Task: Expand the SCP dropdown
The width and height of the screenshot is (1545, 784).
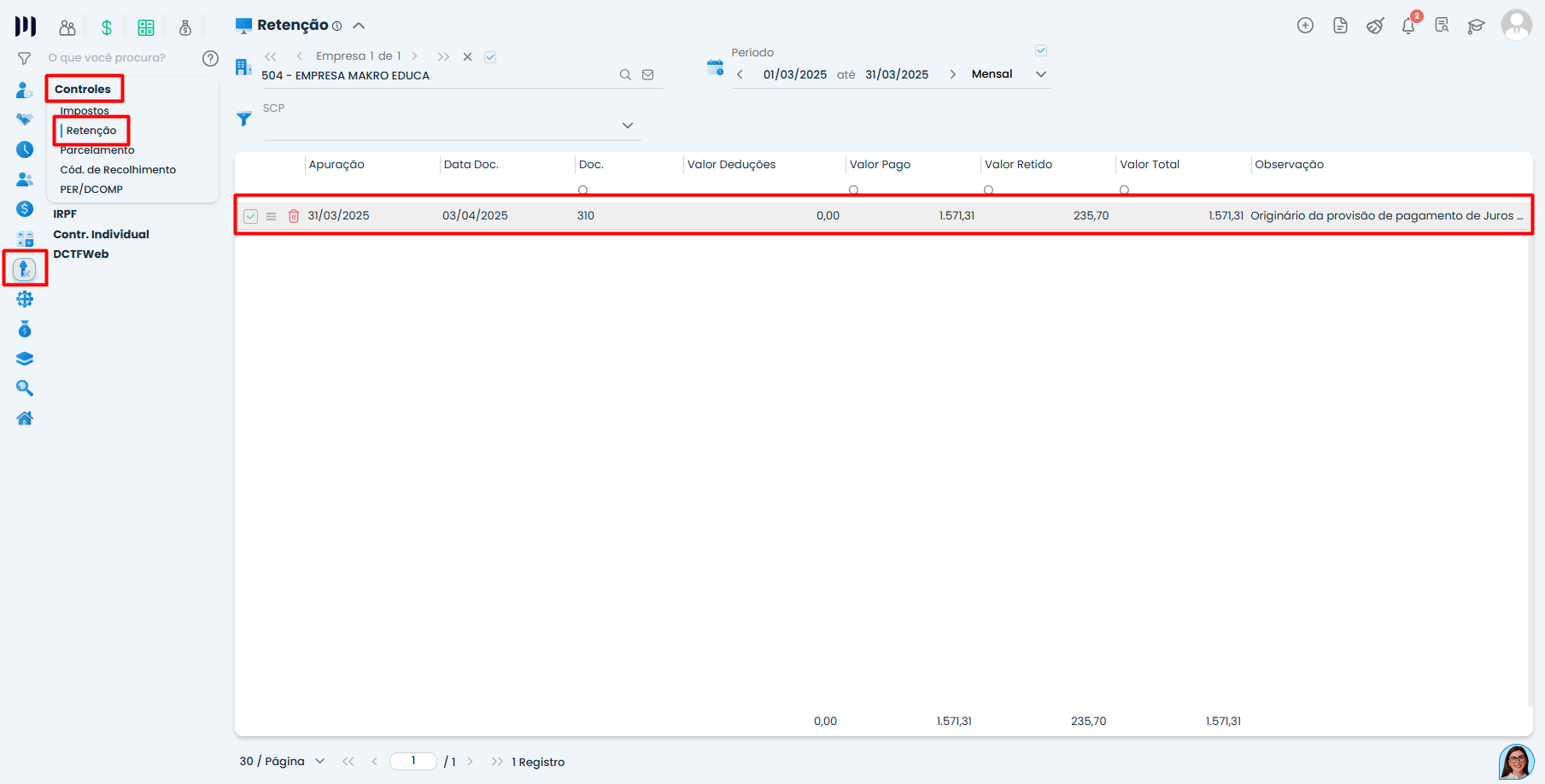Action: coord(628,126)
